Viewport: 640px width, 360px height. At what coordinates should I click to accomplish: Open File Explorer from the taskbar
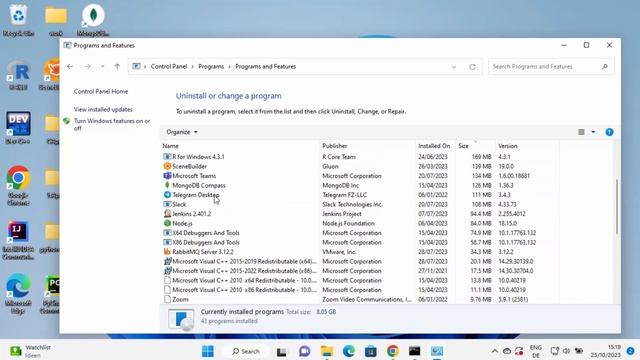click(x=327, y=351)
